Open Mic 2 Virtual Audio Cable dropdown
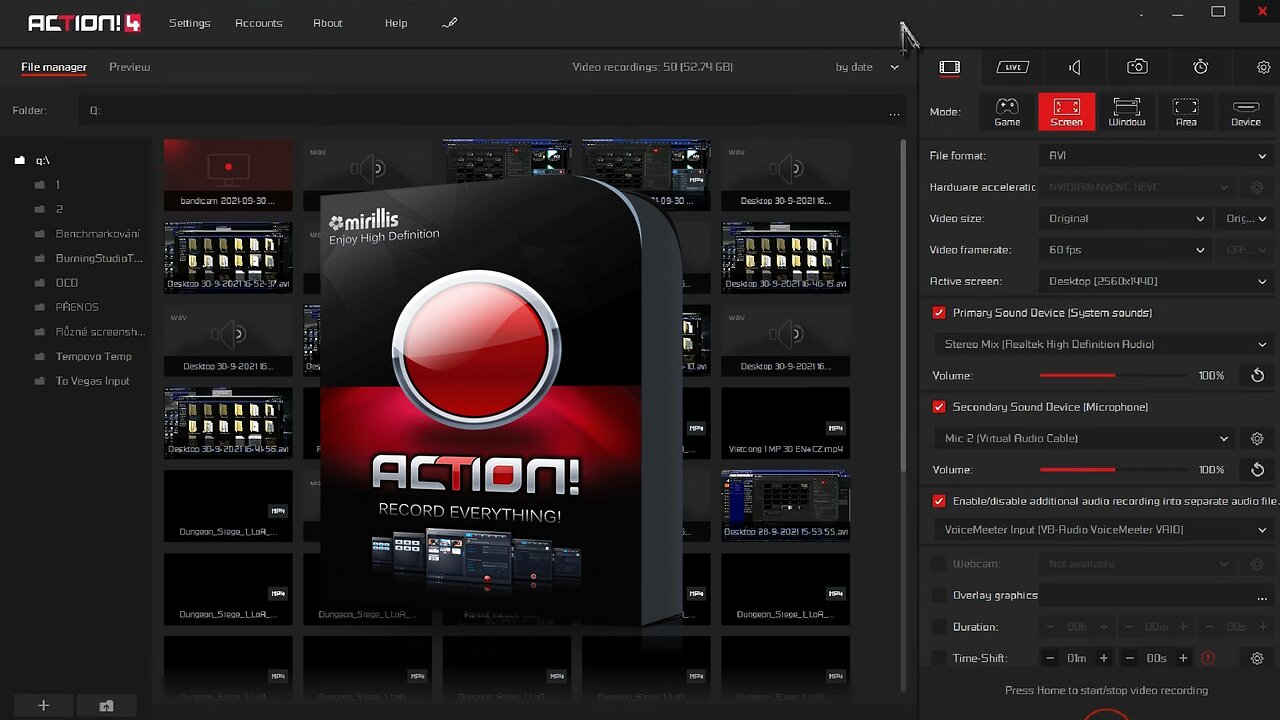 1086,438
